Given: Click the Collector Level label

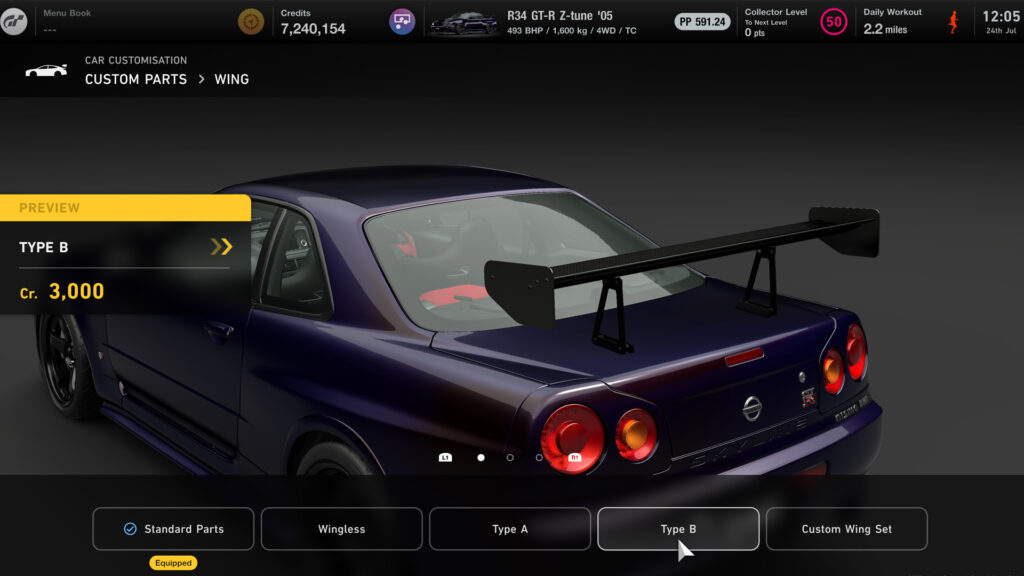Looking at the screenshot, I should click(776, 12).
